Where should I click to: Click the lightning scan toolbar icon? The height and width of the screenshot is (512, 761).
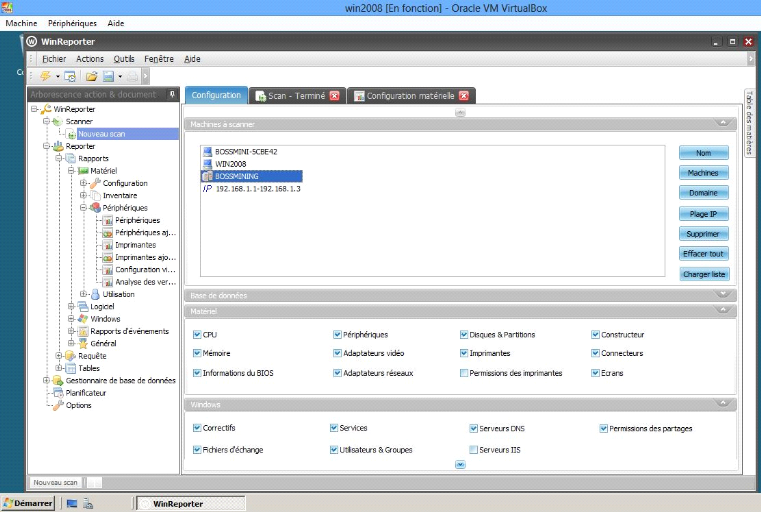pos(45,76)
